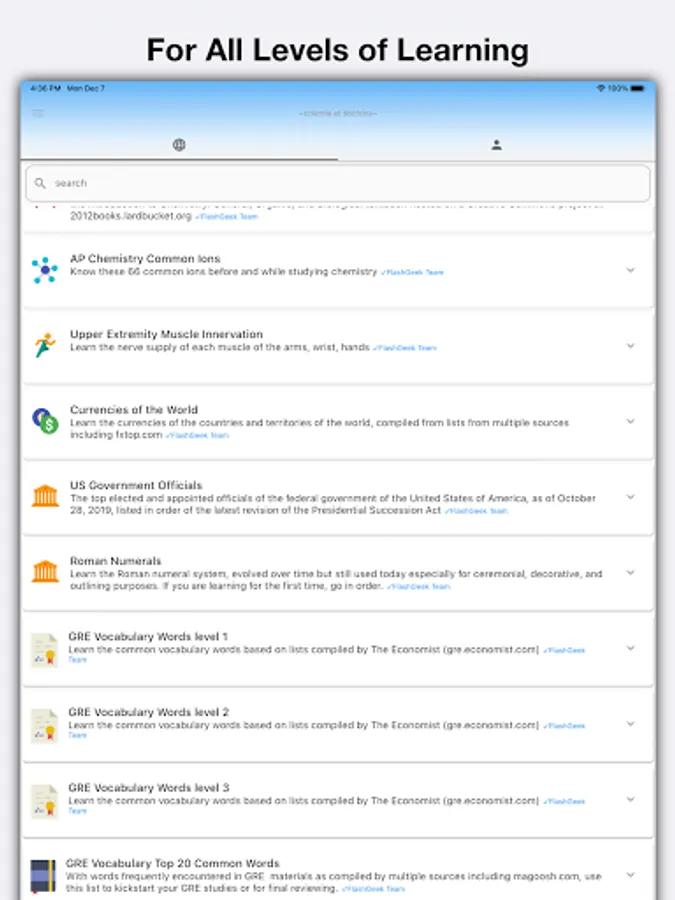The image size is (675, 900).
Task: Select the Currencies of the World title
Action: 134,410
